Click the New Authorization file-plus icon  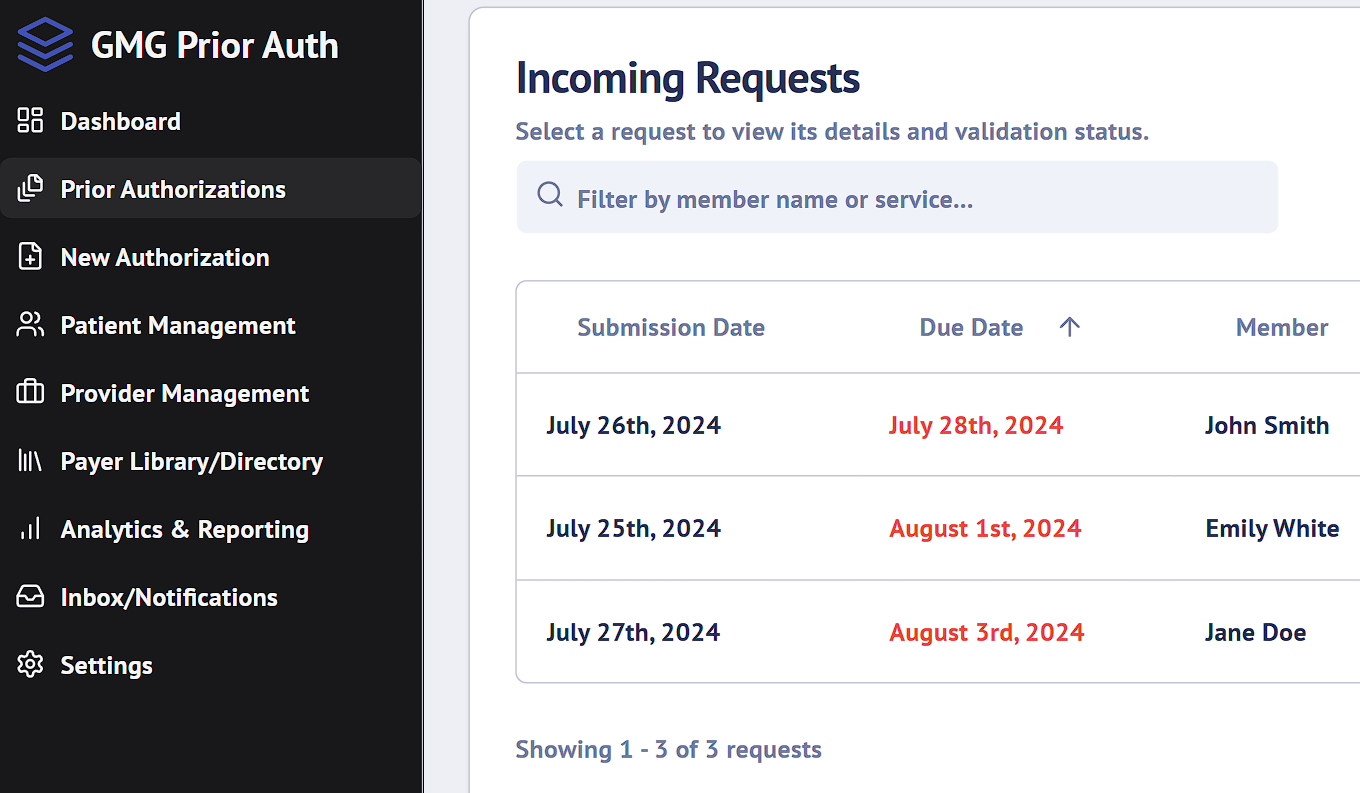click(31, 257)
